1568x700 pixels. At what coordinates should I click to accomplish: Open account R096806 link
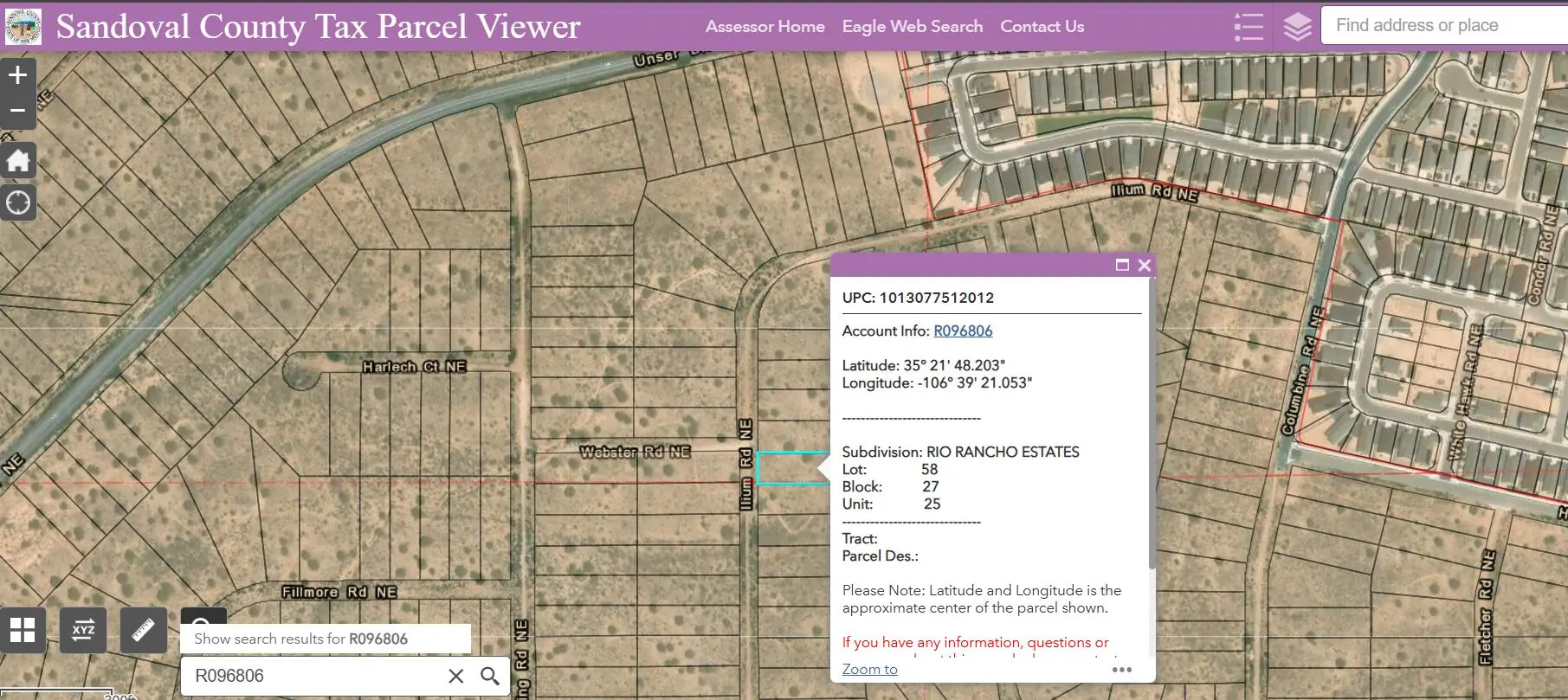[963, 331]
